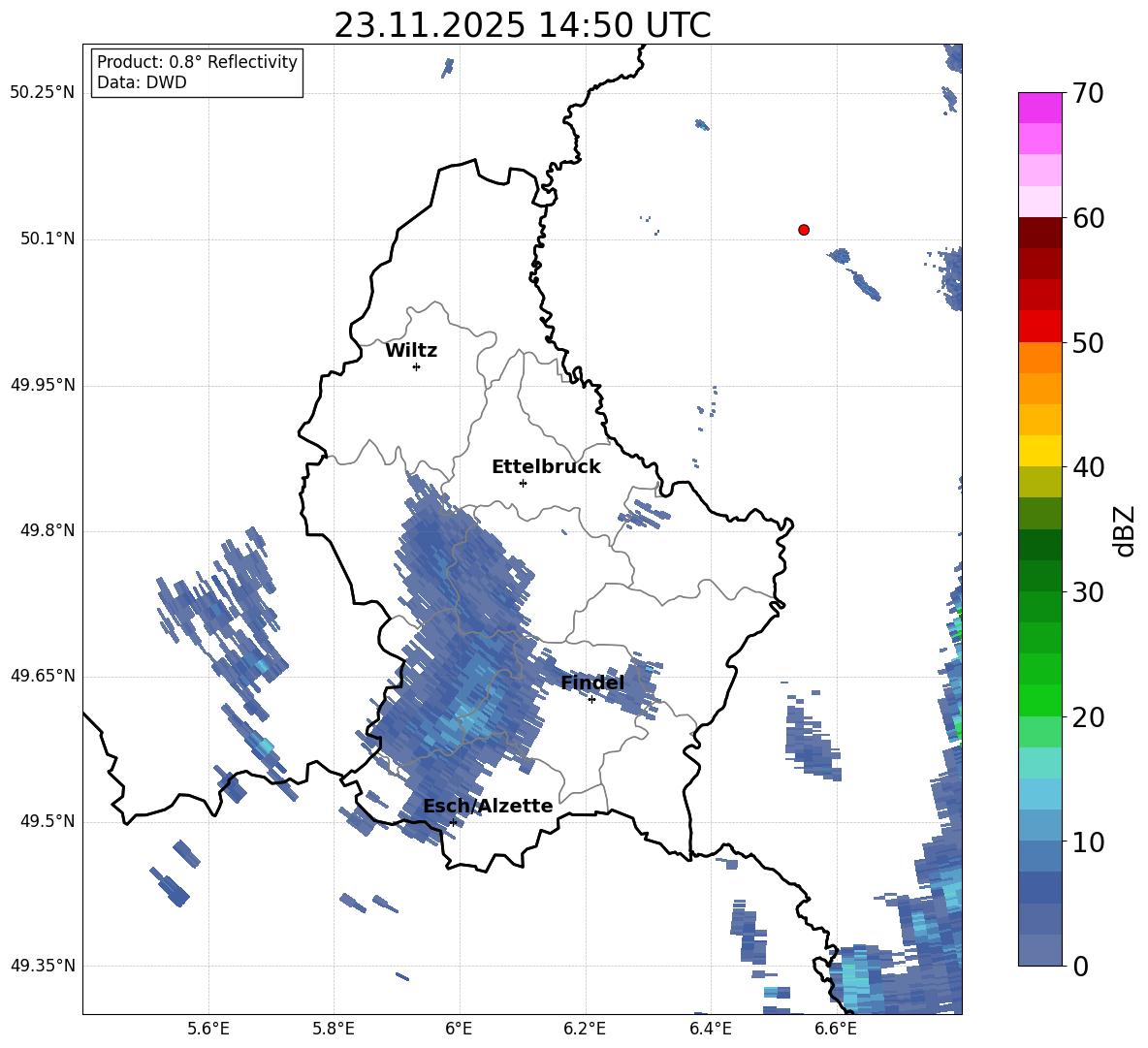Click latitude label 49.35°N
The image size is (1148, 1048).
(43, 966)
